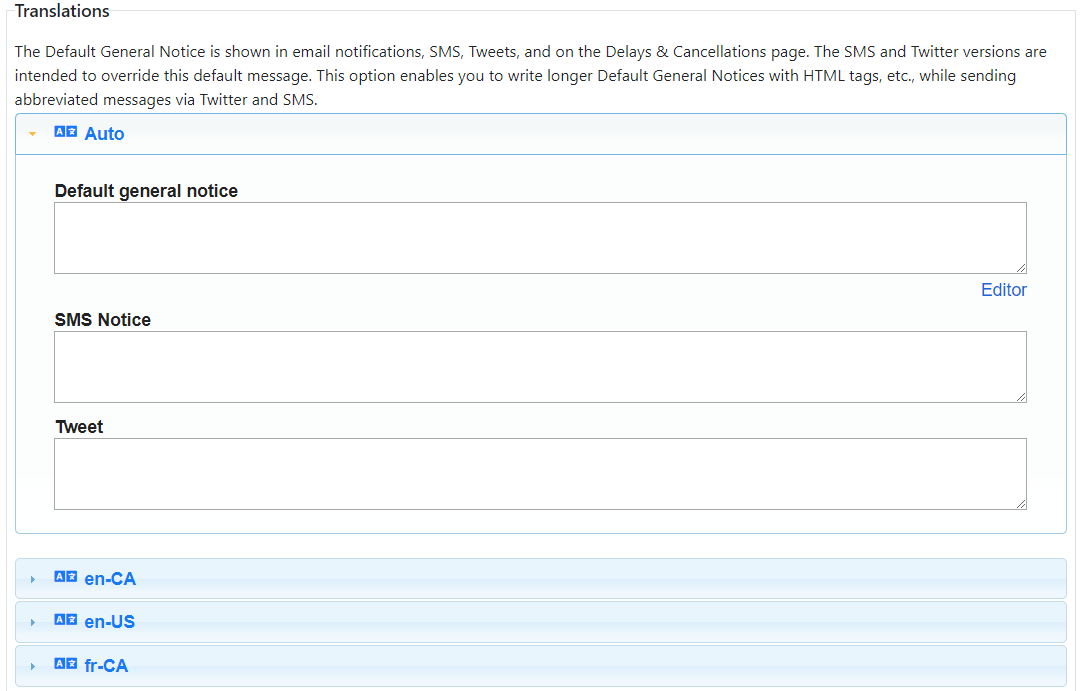The image size is (1081, 691).
Task: Open the en-US translation header label
Action: point(109,622)
